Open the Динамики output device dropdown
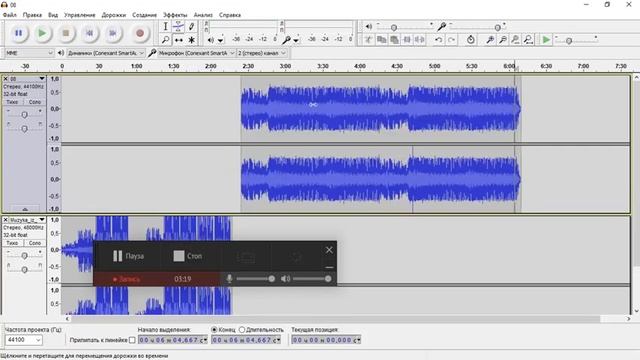The image size is (640, 360). coord(106,53)
